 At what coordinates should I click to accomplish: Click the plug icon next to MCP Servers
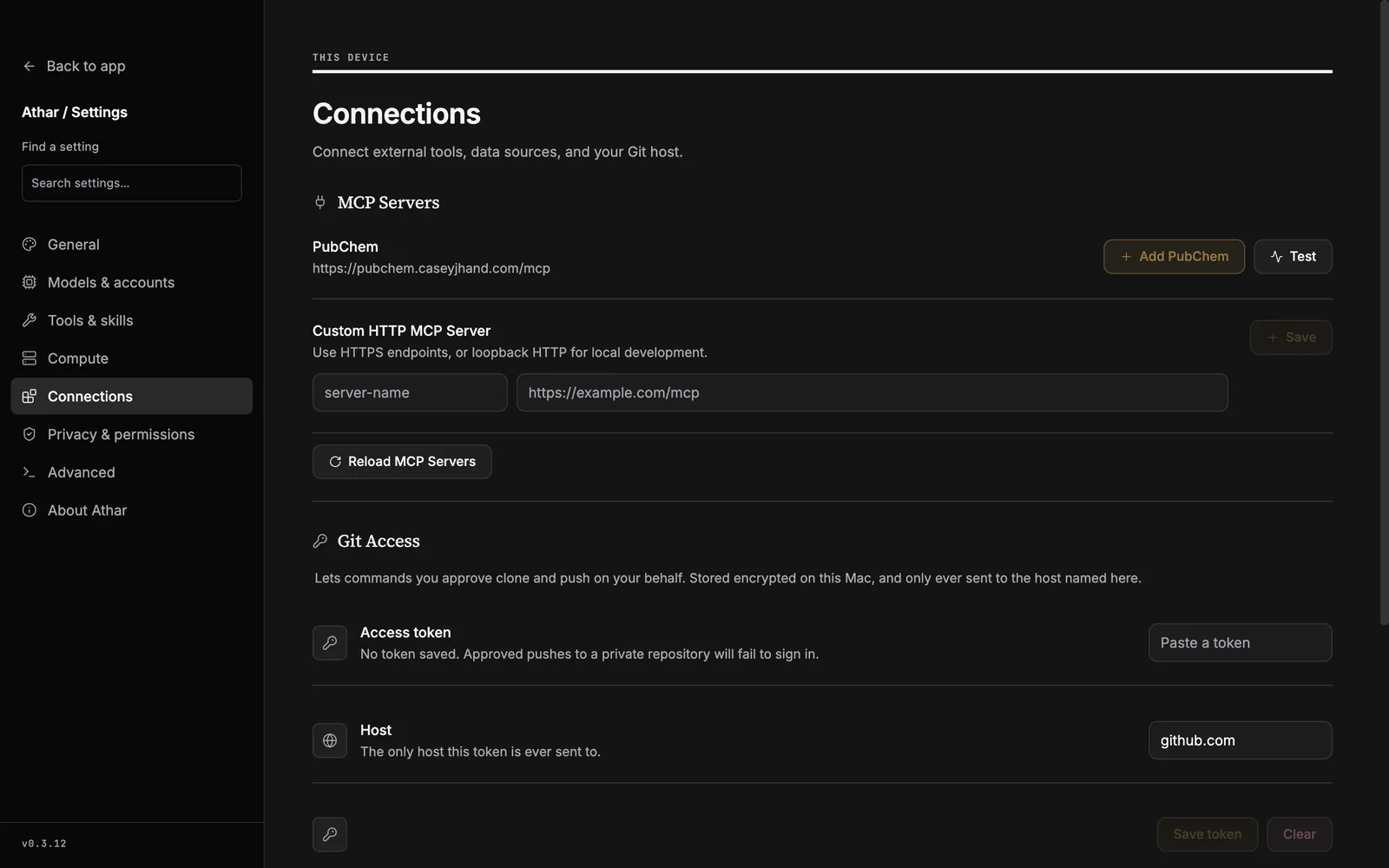pyautogui.click(x=320, y=202)
